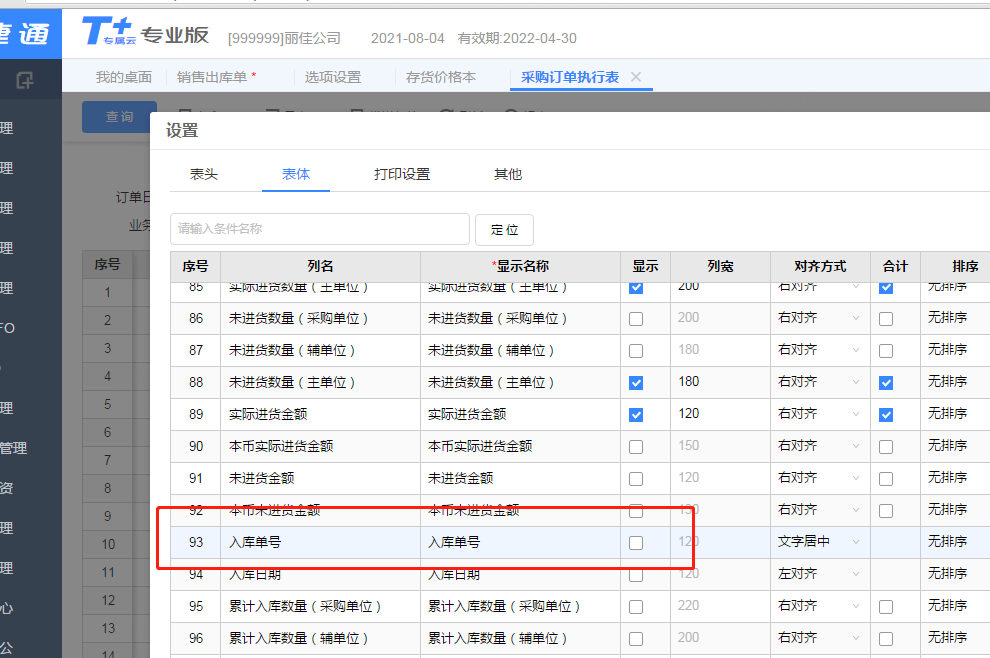The width and height of the screenshot is (990, 658).
Task: Check display for row 91 未进货金额
Action: (636, 479)
